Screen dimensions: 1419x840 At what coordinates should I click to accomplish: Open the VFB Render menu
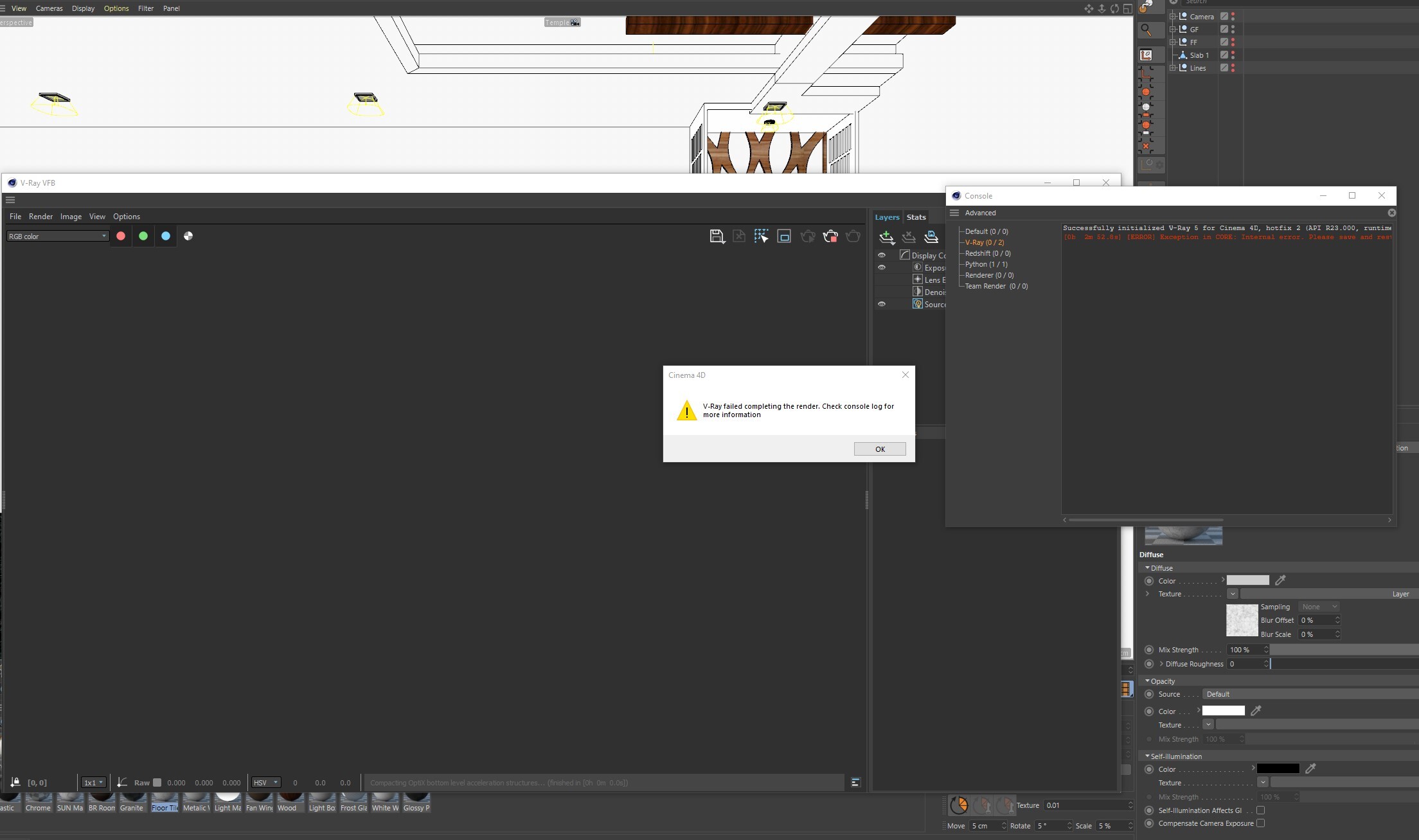click(40, 217)
